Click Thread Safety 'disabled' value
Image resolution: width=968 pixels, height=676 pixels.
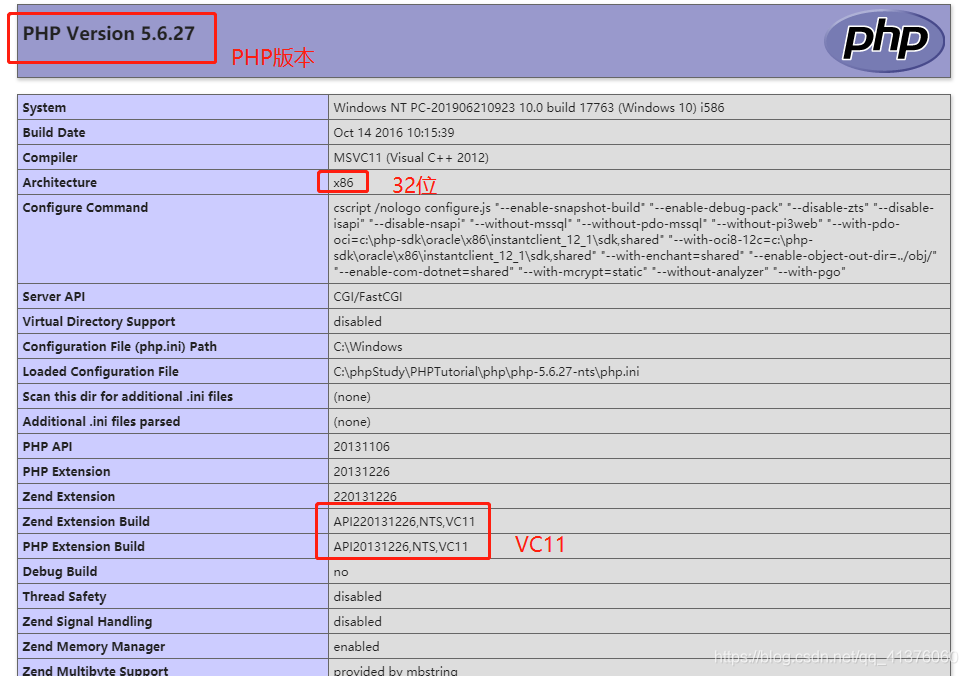(x=357, y=596)
